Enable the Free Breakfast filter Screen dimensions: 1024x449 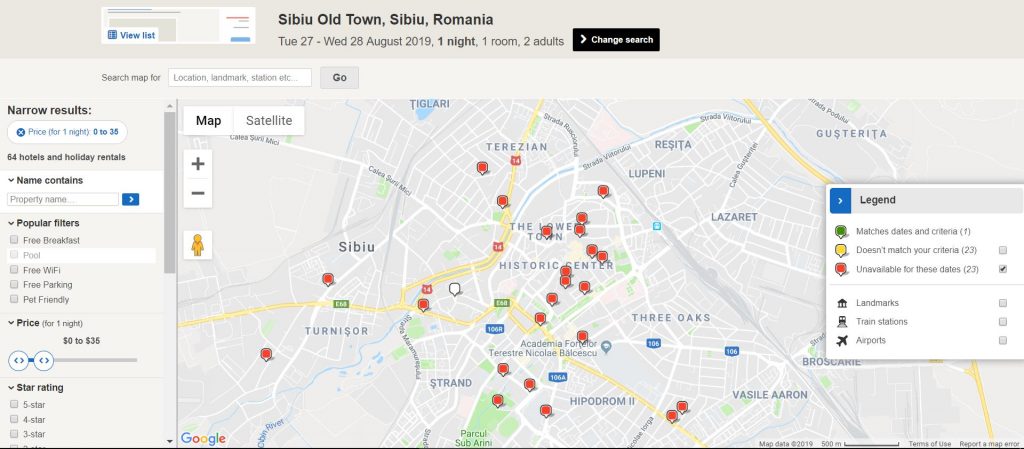[14, 241]
